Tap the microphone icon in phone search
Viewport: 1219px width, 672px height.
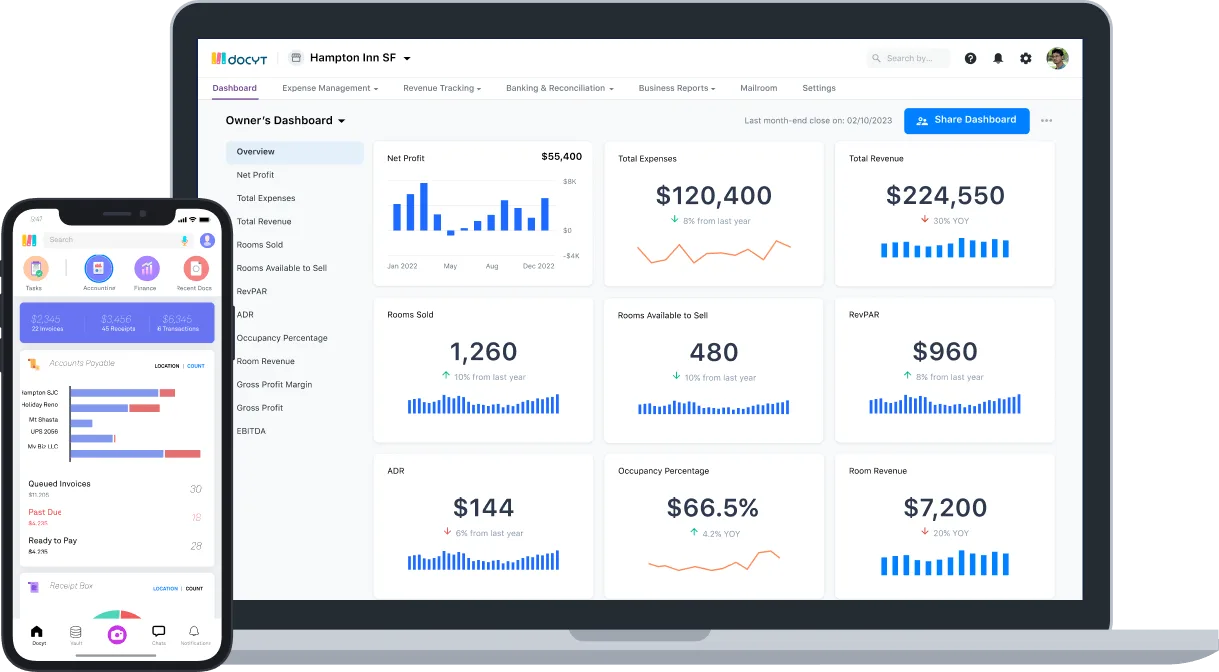pyautogui.click(x=184, y=240)
